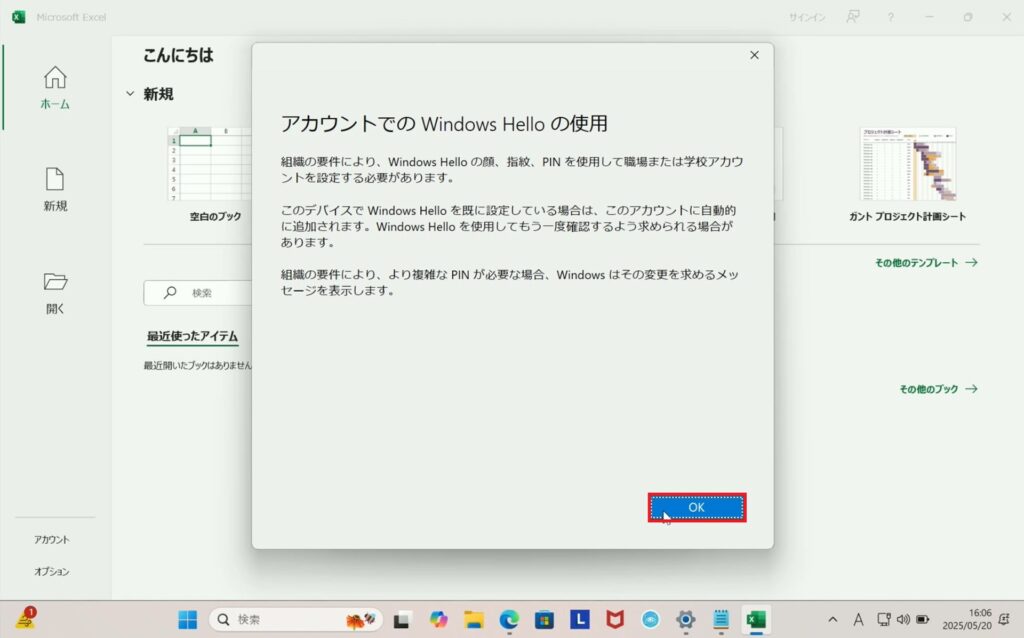Launch Microsoft Edge from the taskbar
Screen dimensions: 1024x638
tap(509, 620)
